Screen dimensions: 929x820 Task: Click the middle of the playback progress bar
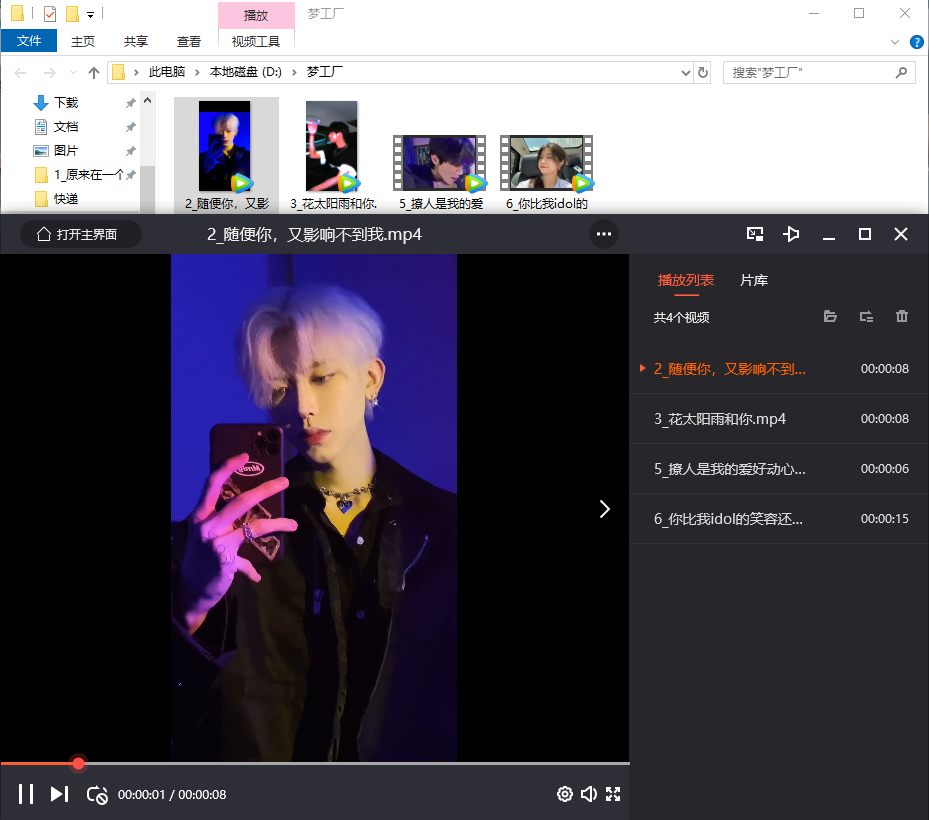click(315, 763)
